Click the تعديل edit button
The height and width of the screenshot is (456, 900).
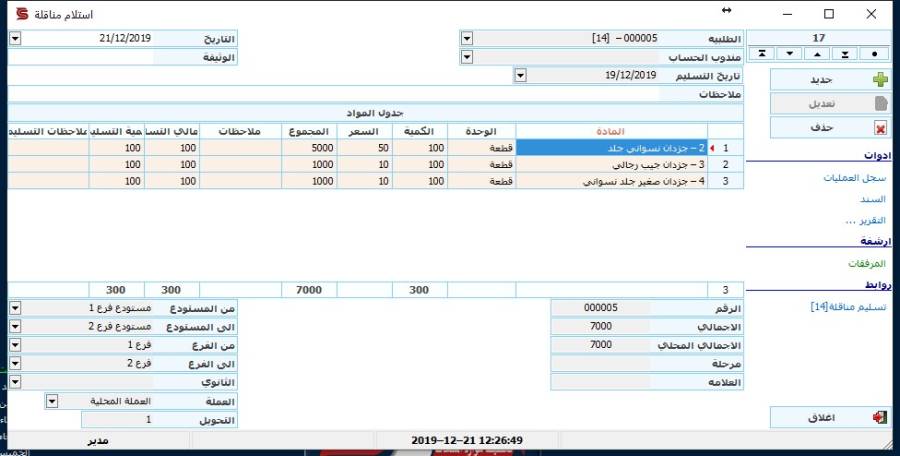pos(830,104)
